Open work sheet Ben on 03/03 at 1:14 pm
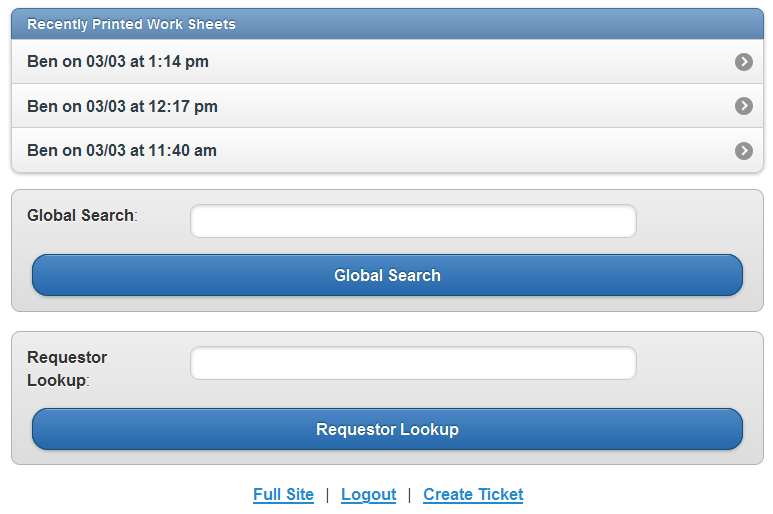This screenshot has height=514, width=773. click(x=387, y=62)
